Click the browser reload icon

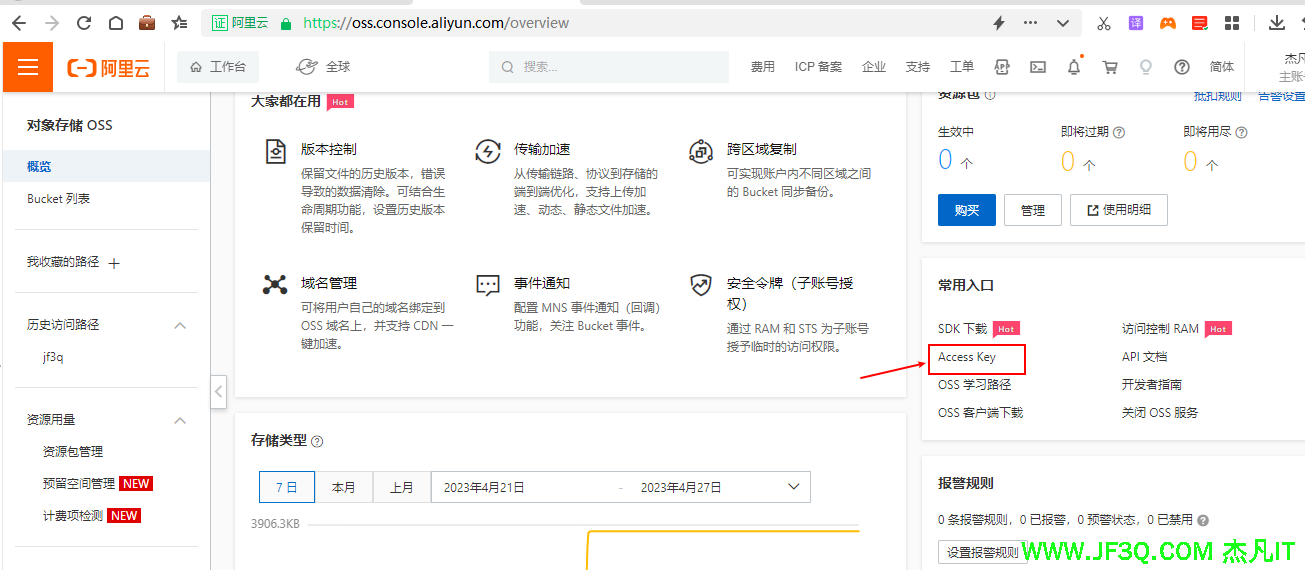(x=84, y=23)
